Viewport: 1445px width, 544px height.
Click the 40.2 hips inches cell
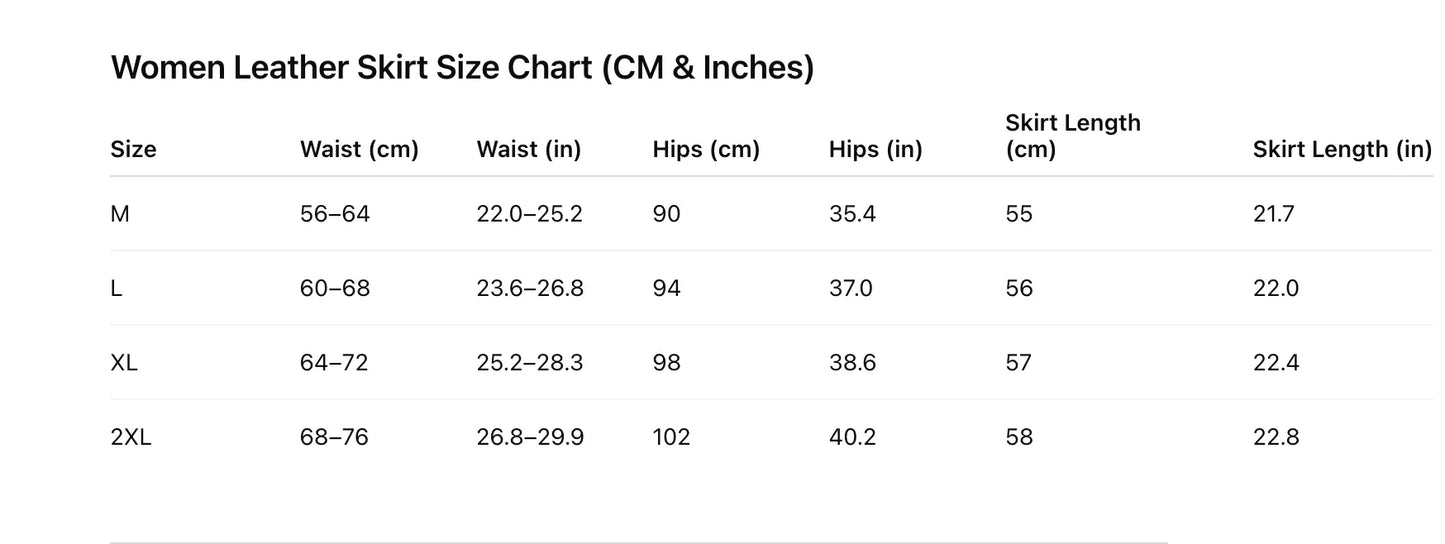[x=852, y=437]
